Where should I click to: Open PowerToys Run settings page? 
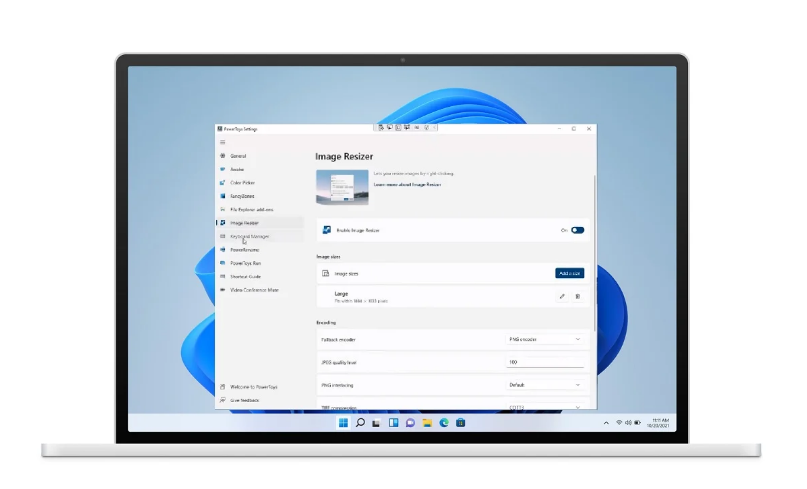click(246, 263)
